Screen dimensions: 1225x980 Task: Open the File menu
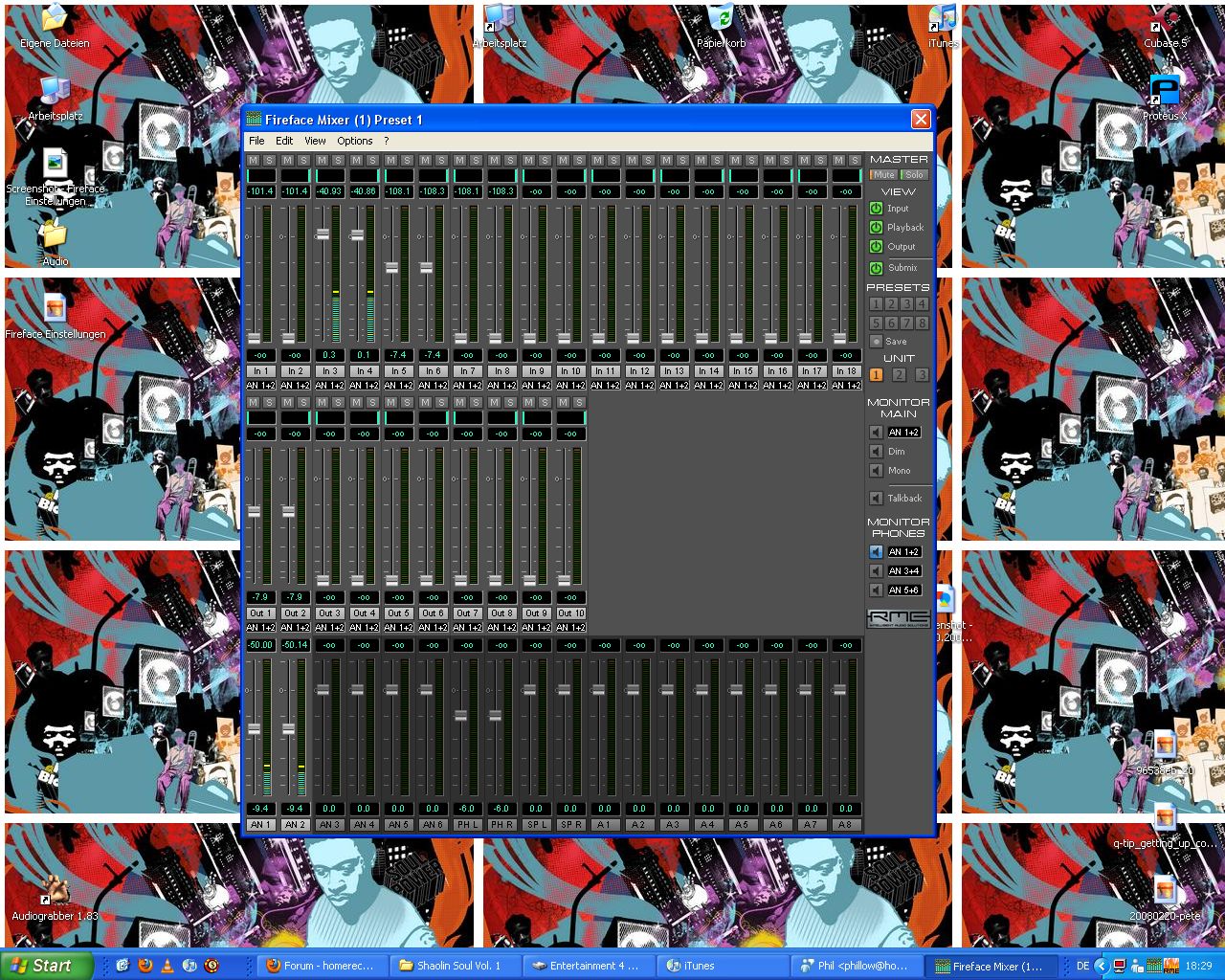[256, 141]
